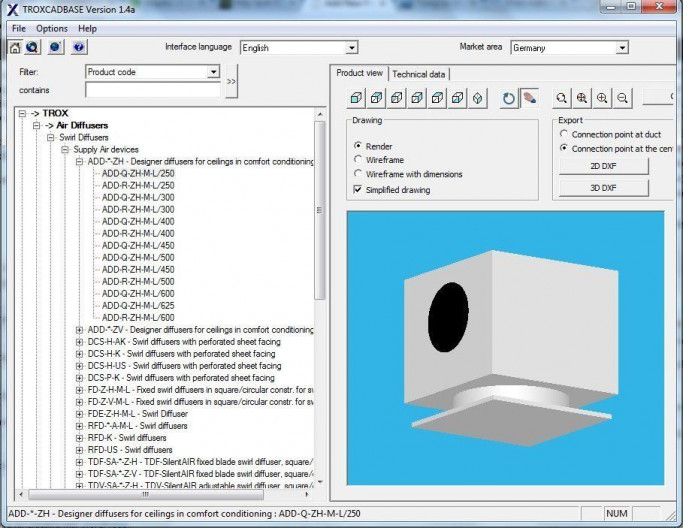Select ADD-Q-ZH-M-L/300 in the tree
This screenshot has height=528, width=683.
click(x=138, y=197)
